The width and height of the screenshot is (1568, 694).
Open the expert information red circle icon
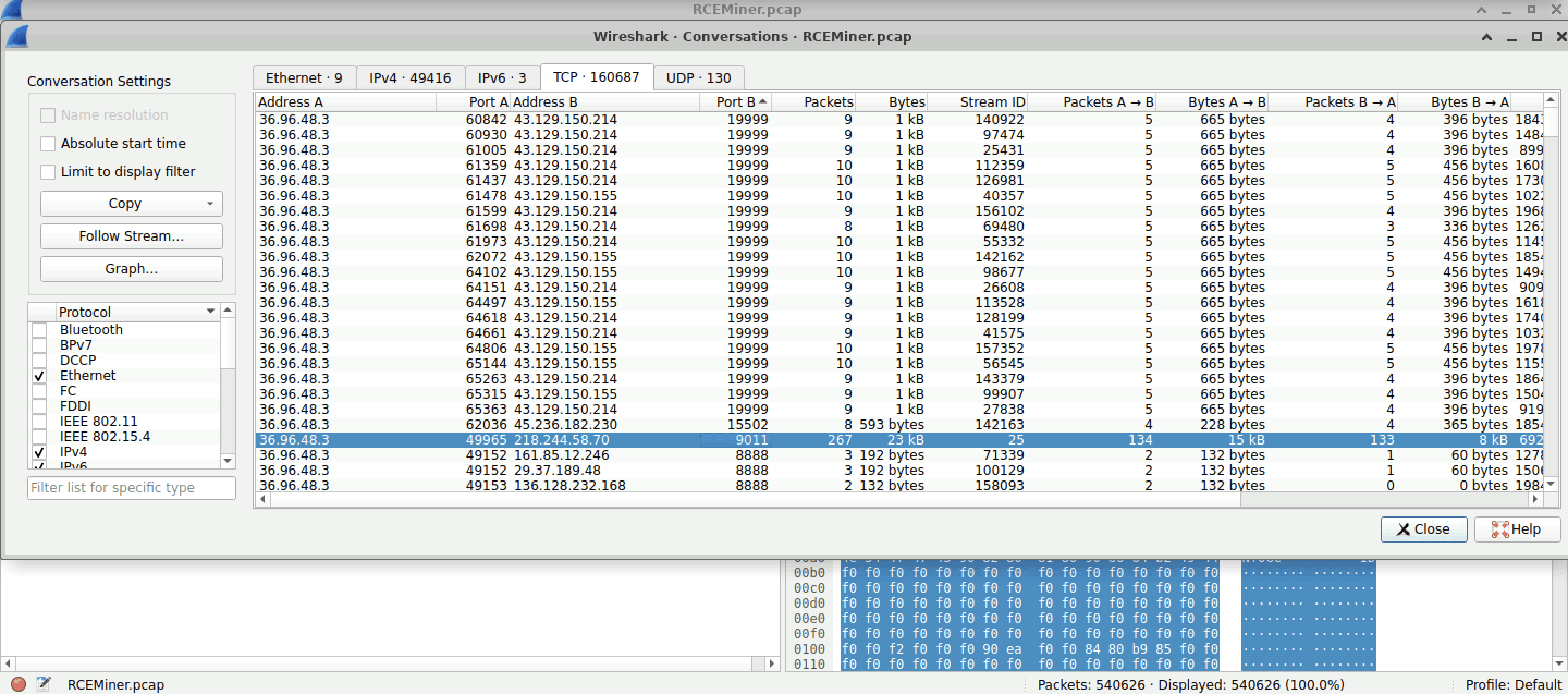19,684
